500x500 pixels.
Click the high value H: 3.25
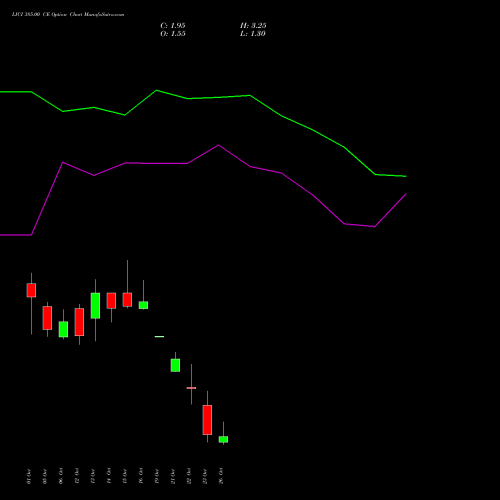click(253, 26)
